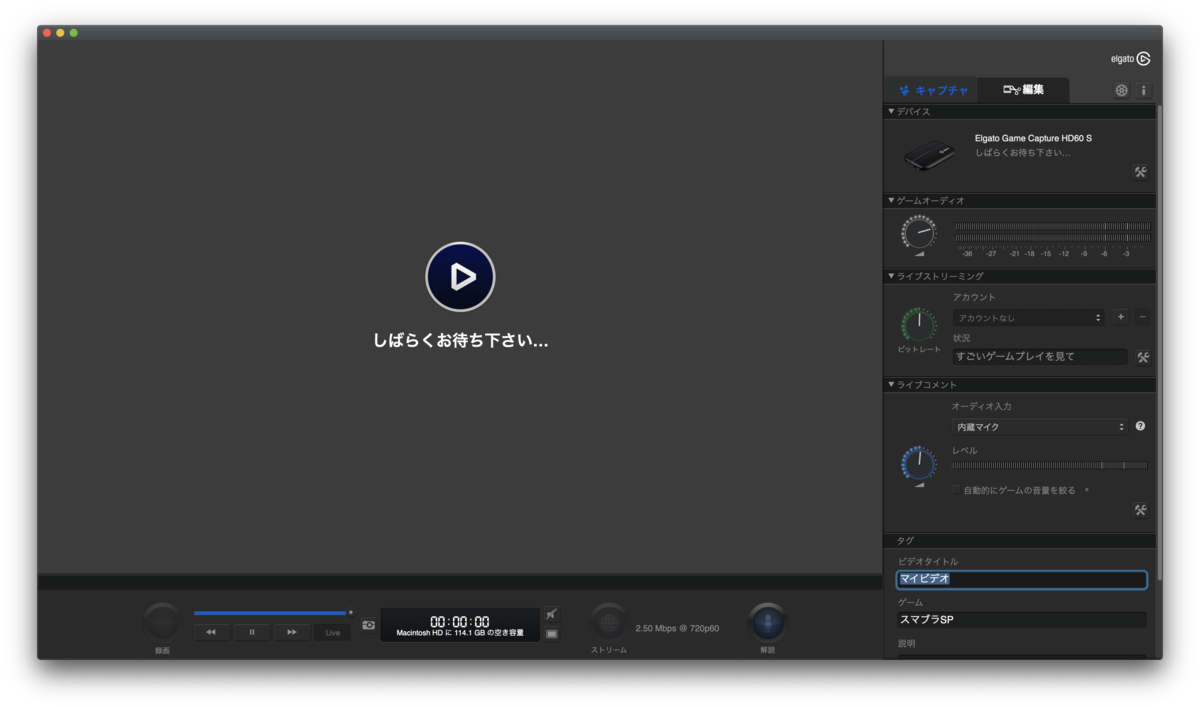1200x709 pixels.
Task: Open the help icon next to audio input
Action: (x=1140, y=426)
